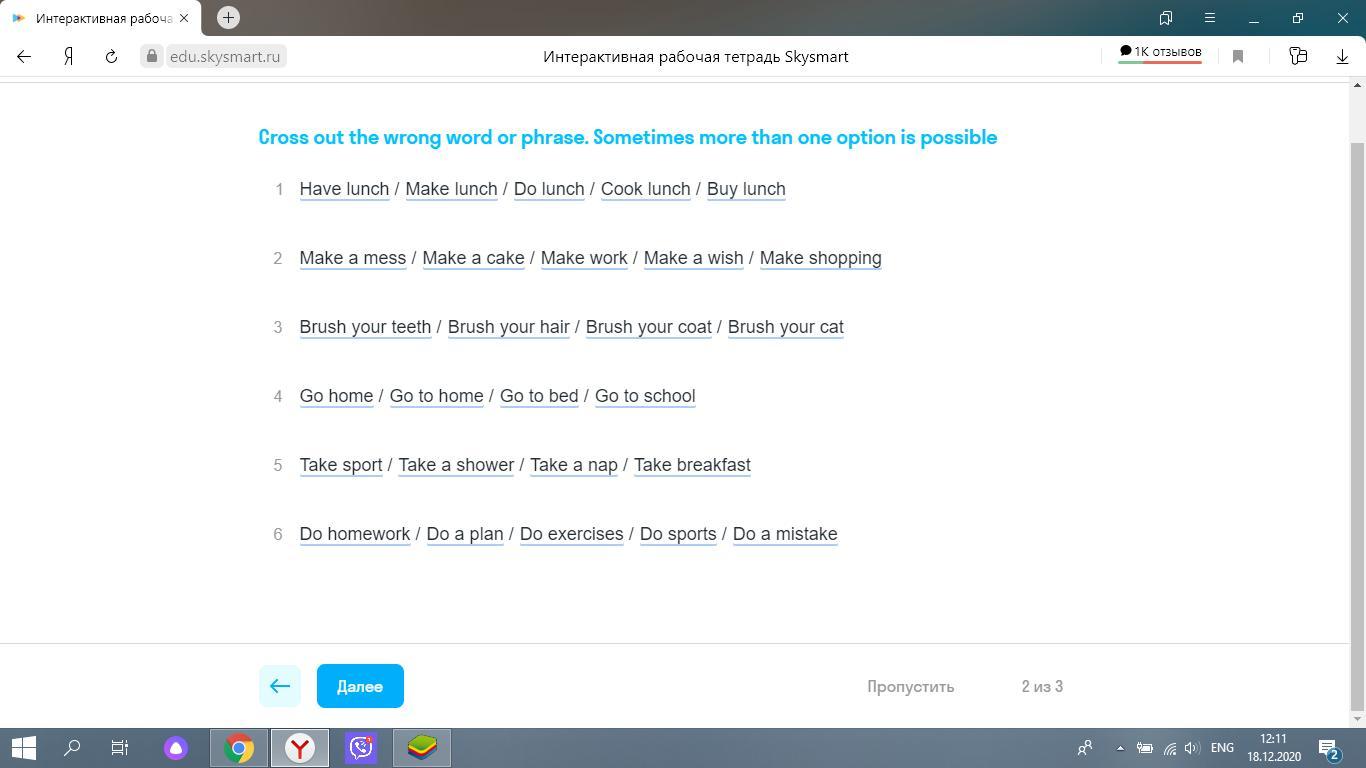Open the battery status tray icon
Image resolution: width=1366 pixels, height=768 pixels.
point(1145,748)
